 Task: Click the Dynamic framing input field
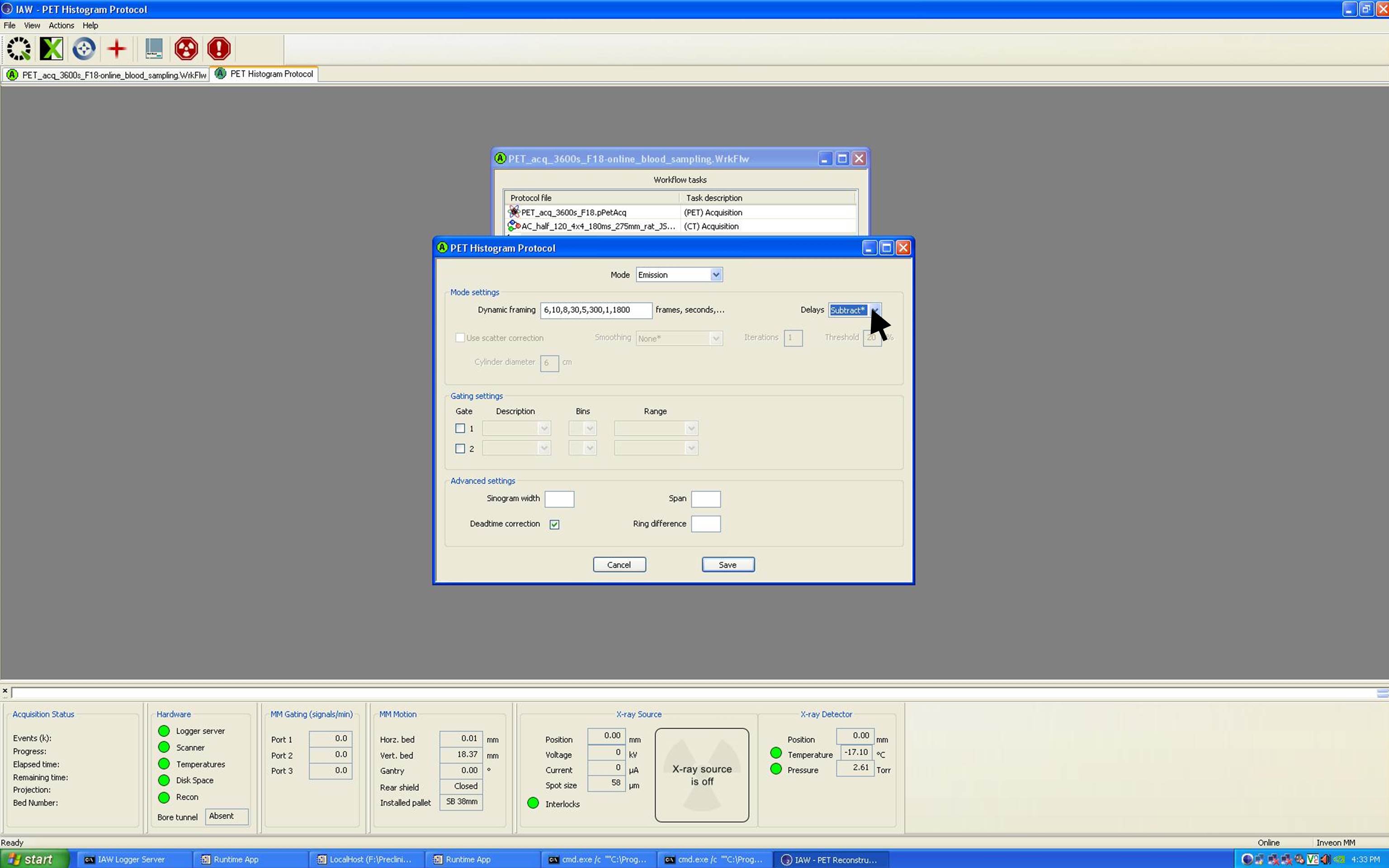(x=595, y=310)
